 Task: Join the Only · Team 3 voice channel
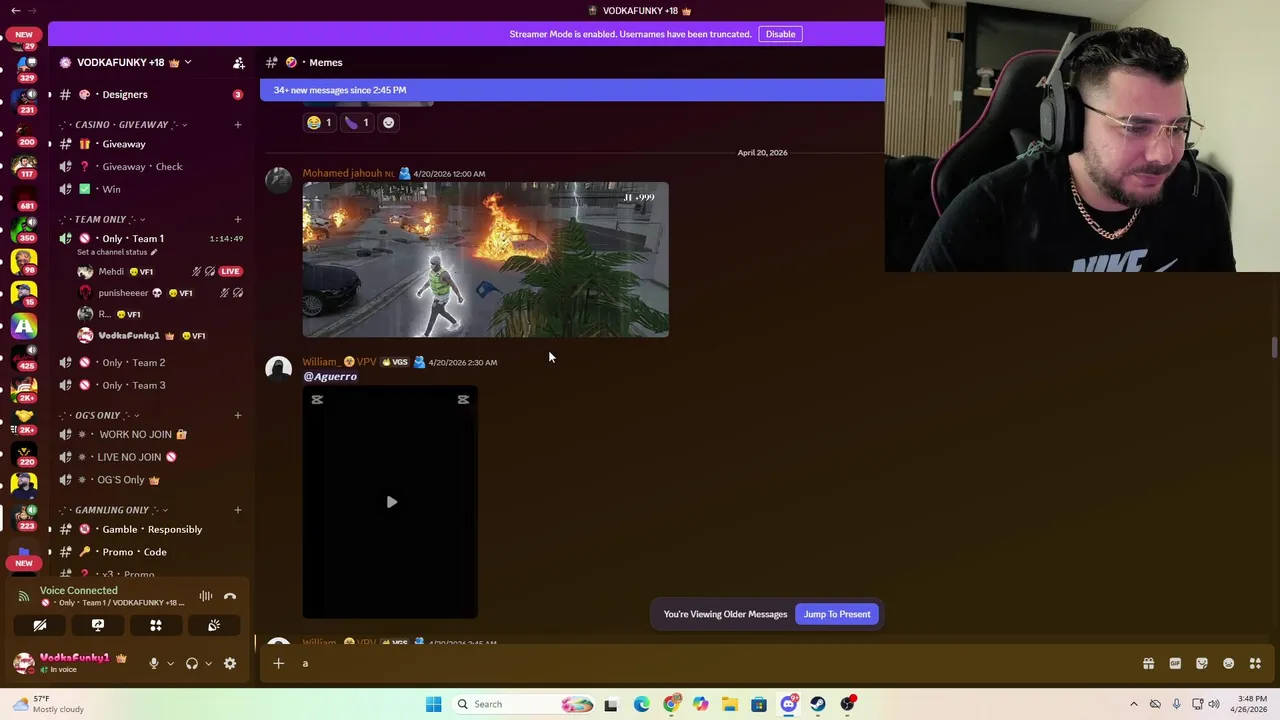pos(150,385)
